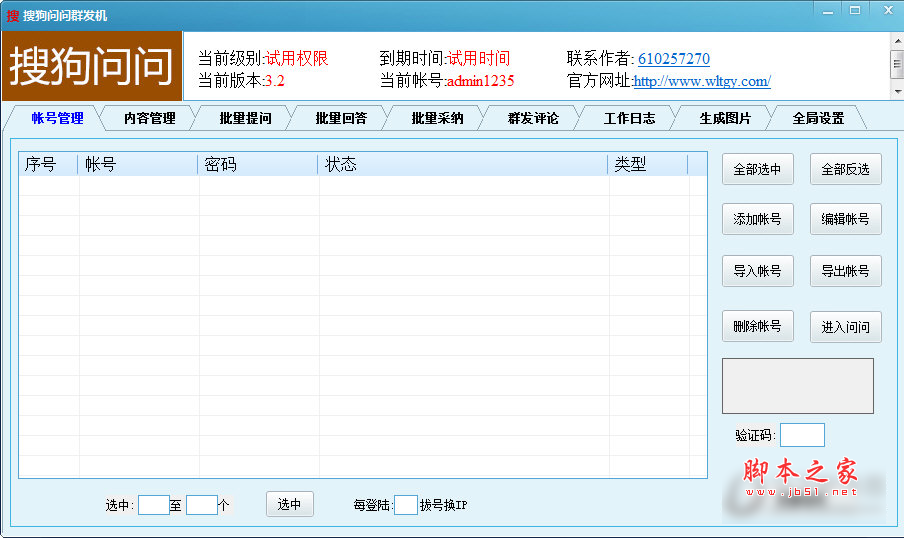Open the 帐号管理 tab
Viewport: 904px width, 538px height.
(57, 118)
